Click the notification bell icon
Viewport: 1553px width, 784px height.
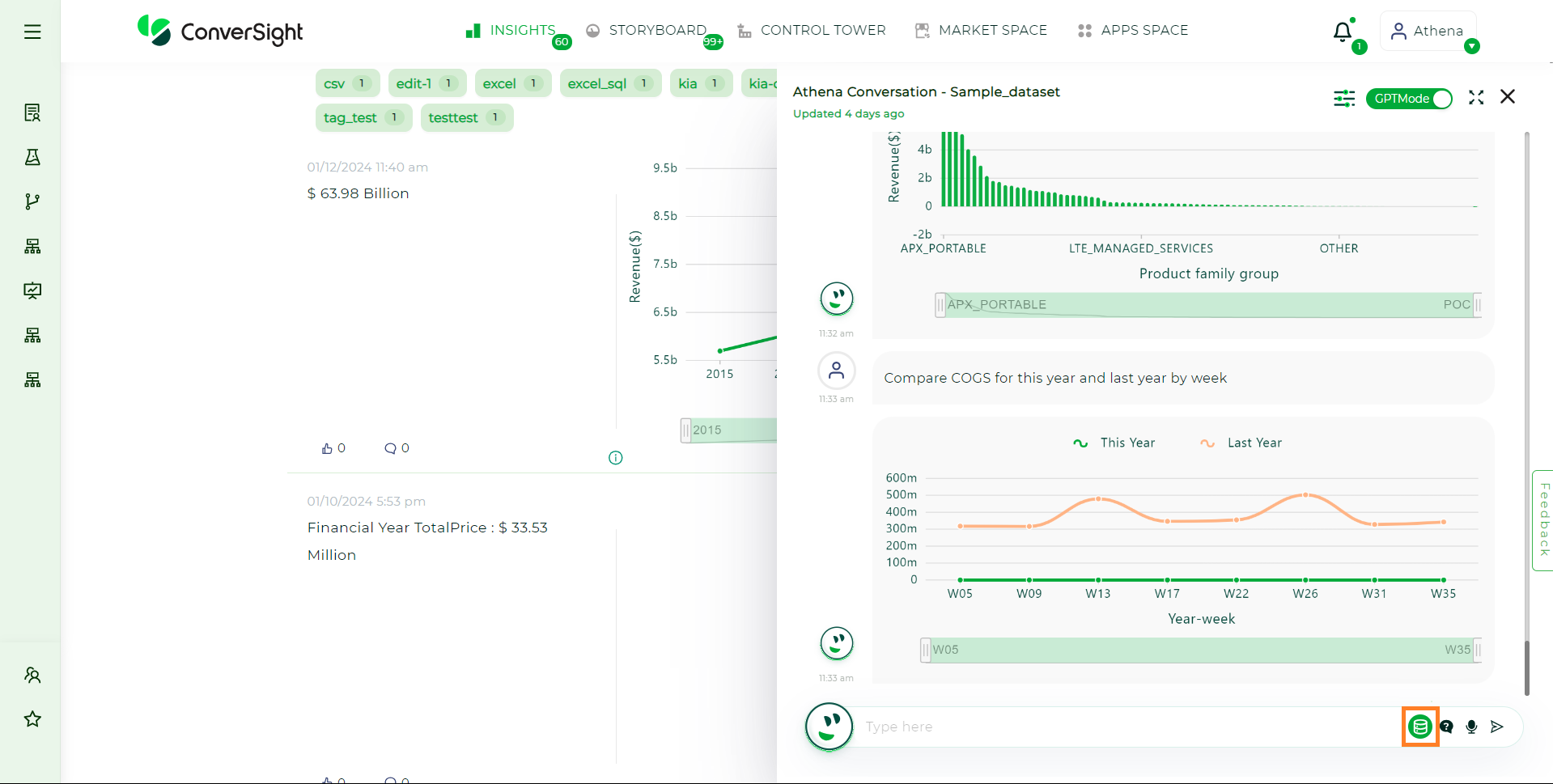[1342, 31]
